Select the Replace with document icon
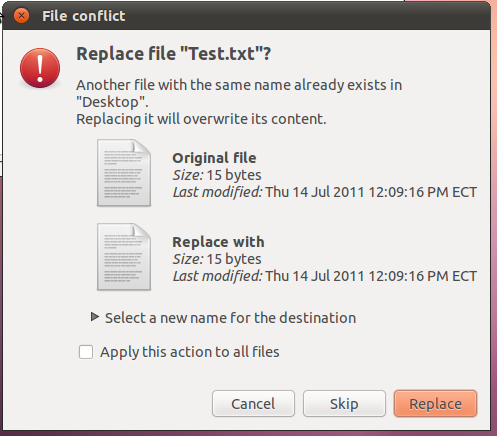Screen dimensions: 497x436 [124, 257]
